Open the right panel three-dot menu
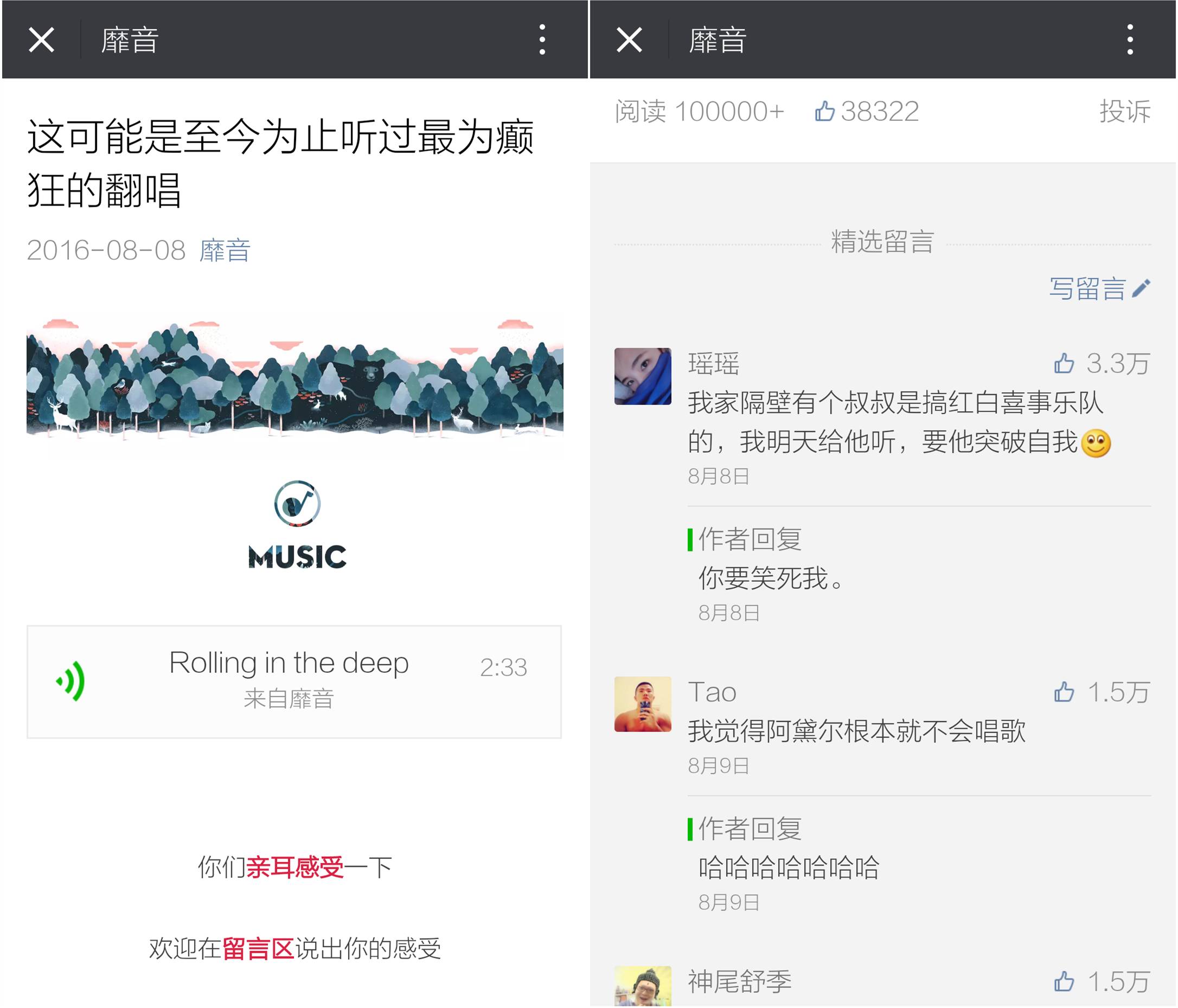Screen dimensions: 1178x1008 click(1130, 40)
